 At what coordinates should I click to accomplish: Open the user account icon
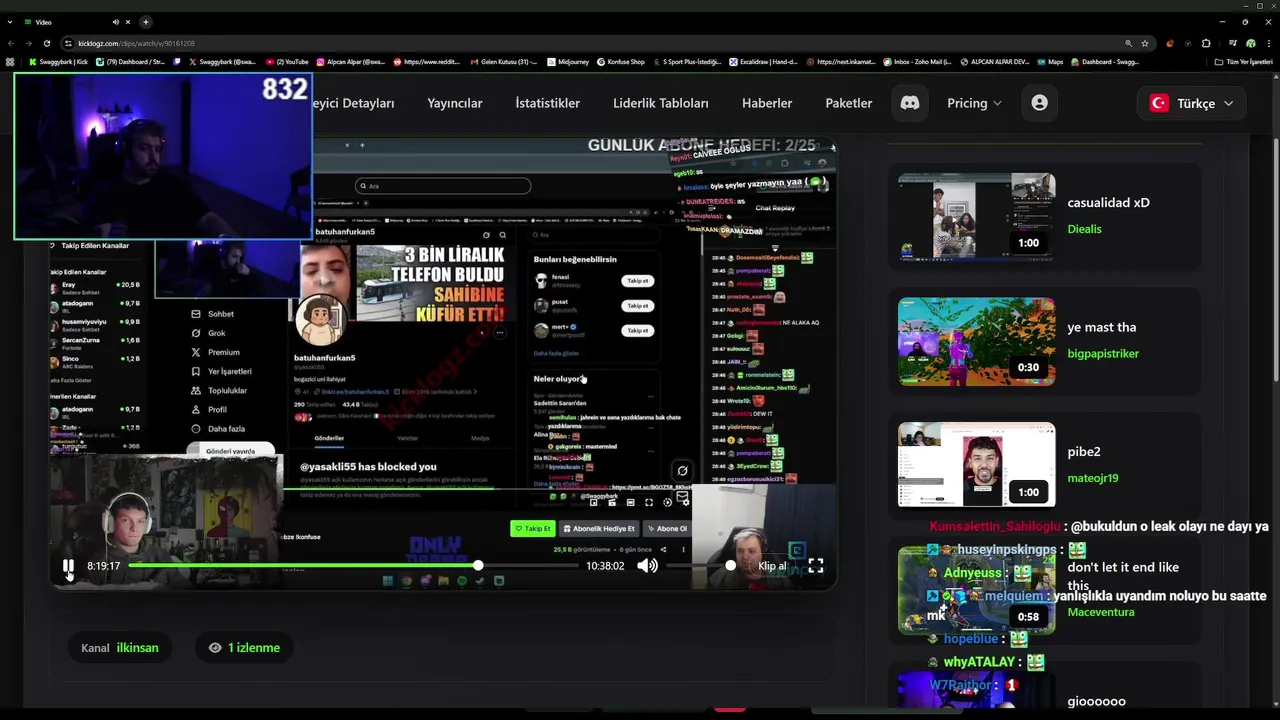click(1040, 103)
